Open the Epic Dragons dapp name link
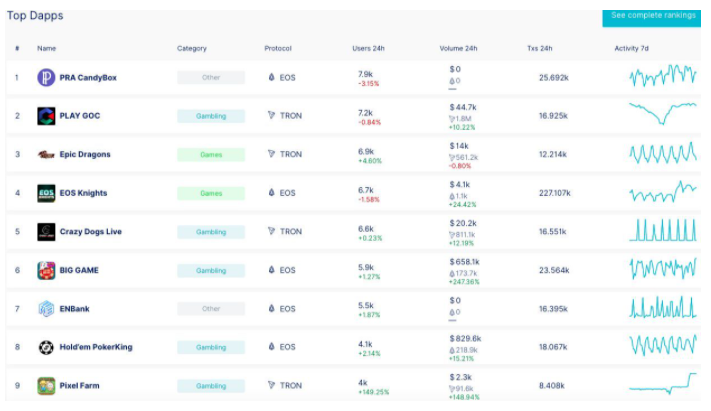This screenshot has height=411, width=711. [85, 154]
